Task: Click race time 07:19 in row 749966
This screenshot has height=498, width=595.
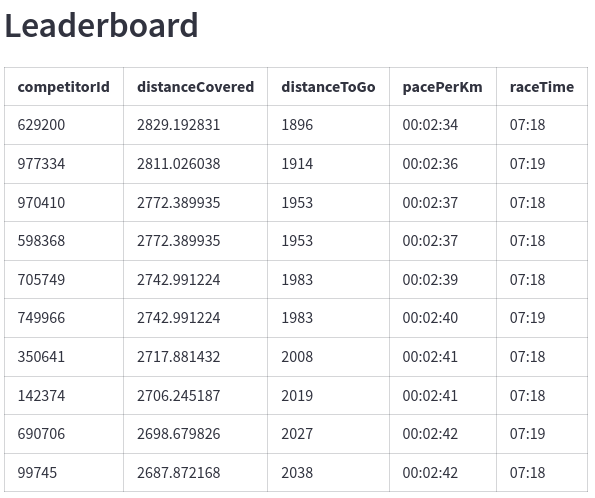Action: pyautogui.click(x=527, y=318)
